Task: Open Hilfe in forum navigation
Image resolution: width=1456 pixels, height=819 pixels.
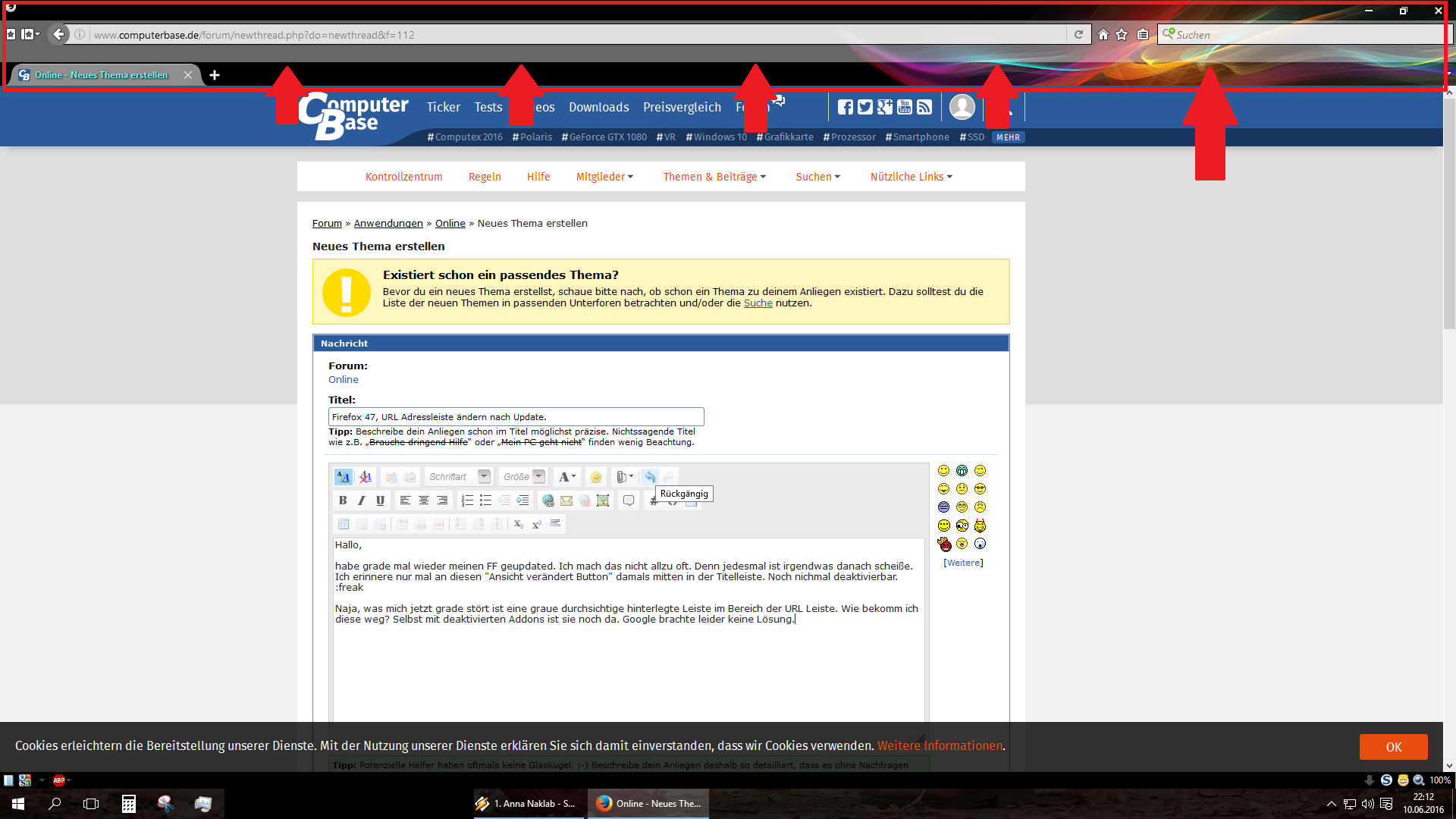Action: tap(538, 177)
